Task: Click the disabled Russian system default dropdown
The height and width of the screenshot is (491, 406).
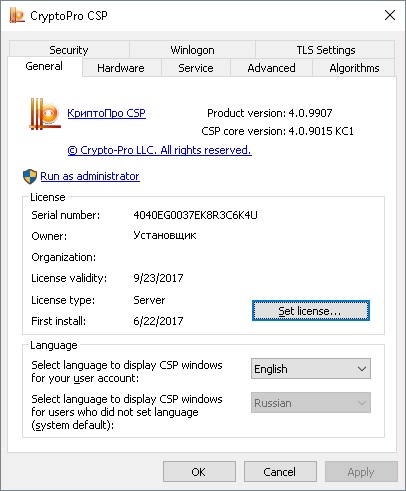Action: [311, 403]
